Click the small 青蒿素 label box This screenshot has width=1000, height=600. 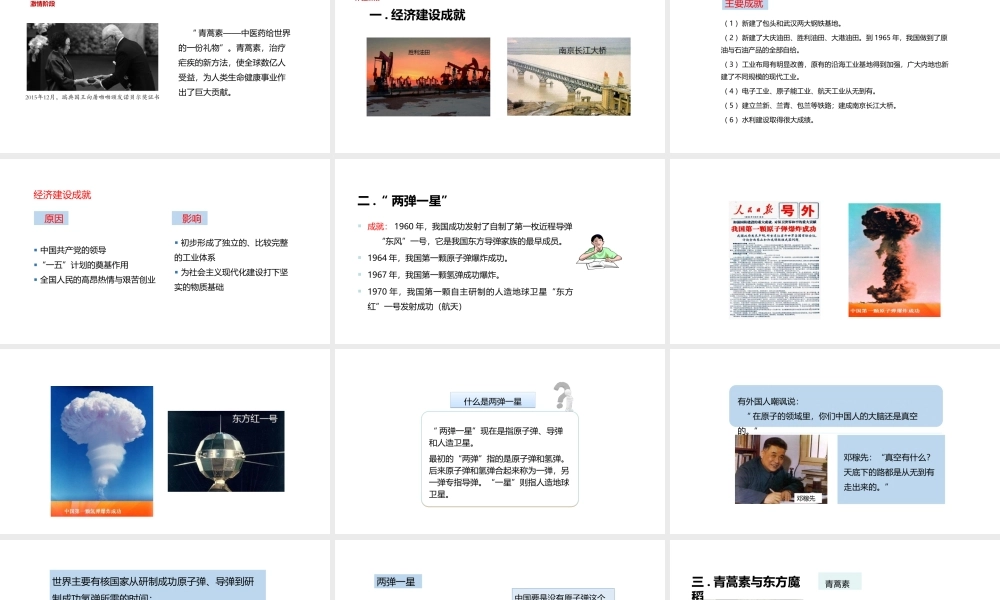click(837, 583)
